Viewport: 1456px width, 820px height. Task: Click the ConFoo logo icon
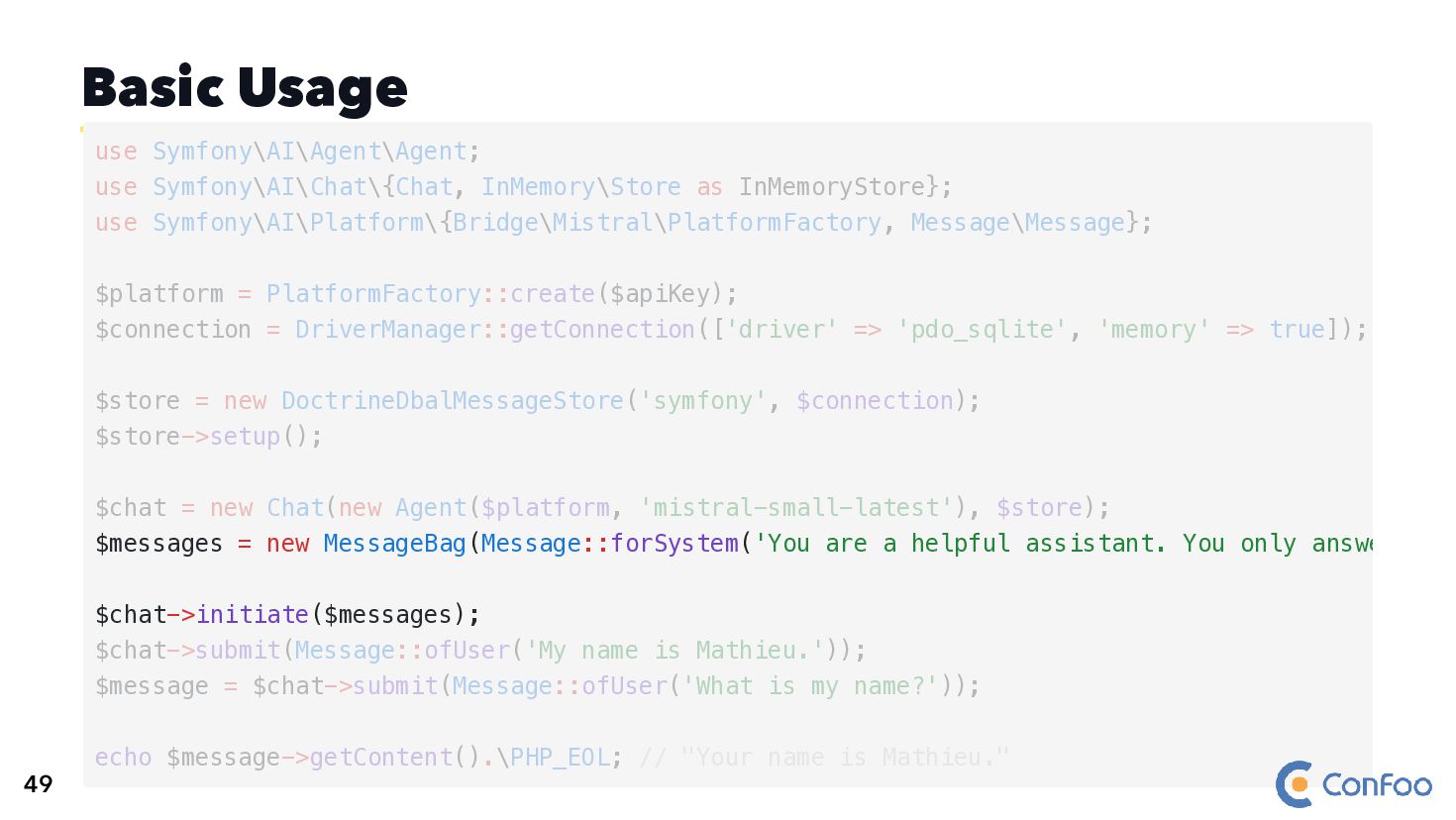(x=1295, y=783)
